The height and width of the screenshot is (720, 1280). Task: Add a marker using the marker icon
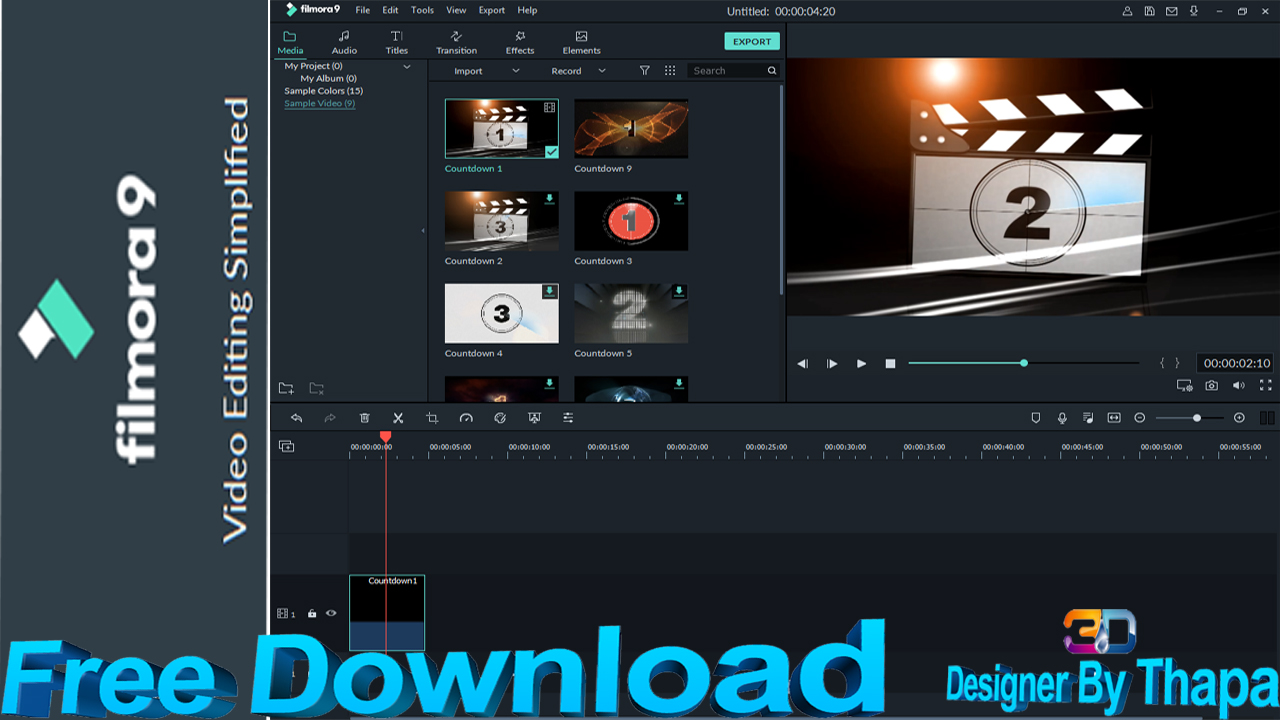coord(1036,418)
